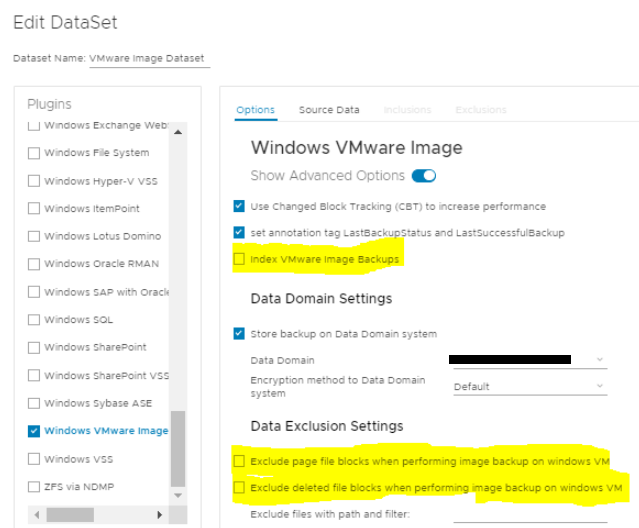This screenshot has height=528, width=639.
Task: Click horizontal scrollbar right arrow
Action: [x=158, y=514]
